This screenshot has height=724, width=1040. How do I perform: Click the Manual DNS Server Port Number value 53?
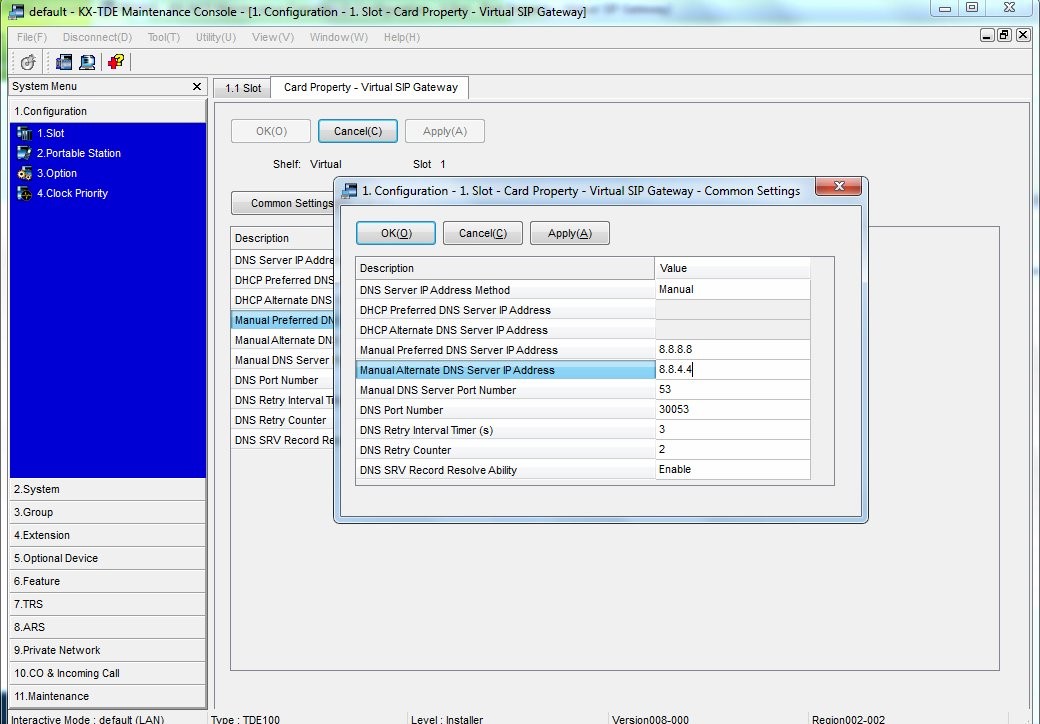(x=732, y=389)
